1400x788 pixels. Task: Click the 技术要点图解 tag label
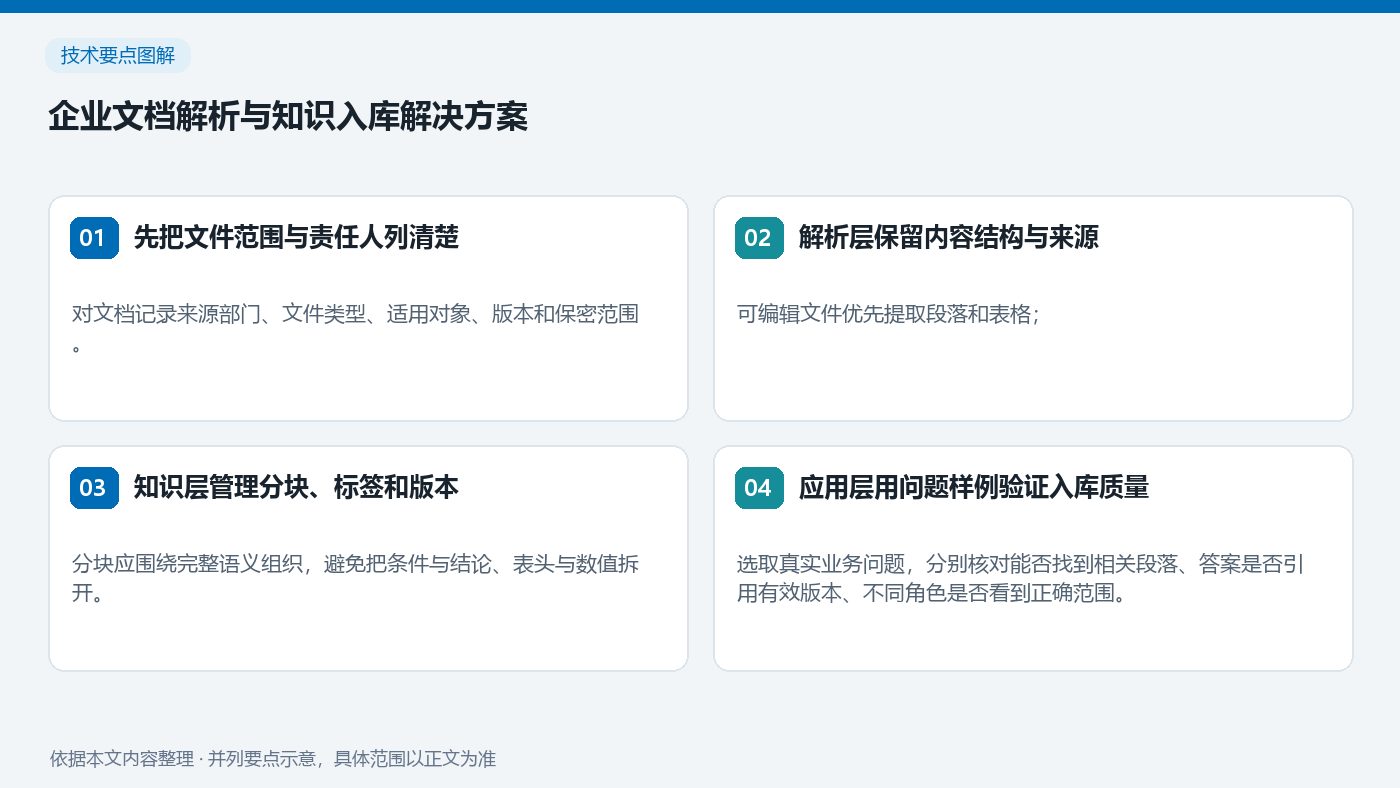(x=118, y=56)
